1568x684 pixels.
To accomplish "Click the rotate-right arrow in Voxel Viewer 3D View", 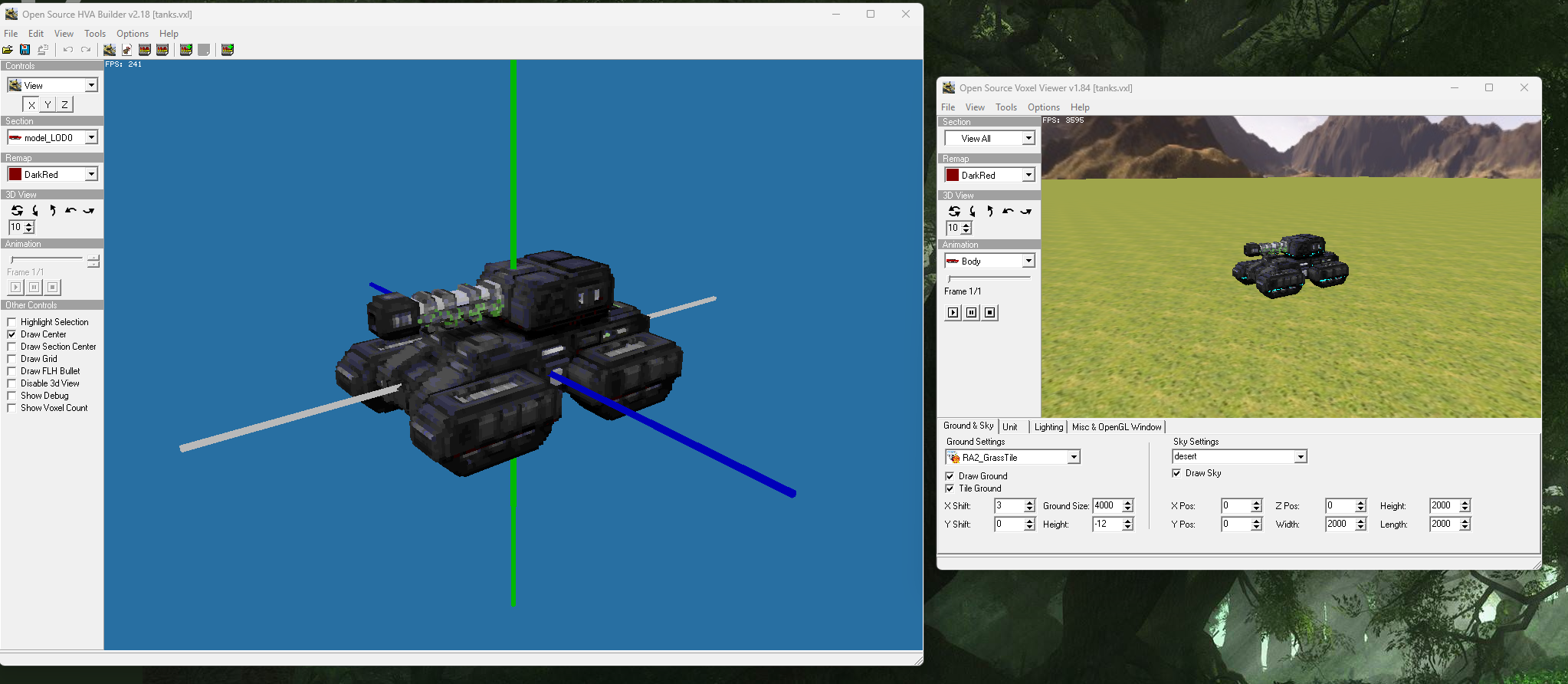I will [x=1026, y=211].
